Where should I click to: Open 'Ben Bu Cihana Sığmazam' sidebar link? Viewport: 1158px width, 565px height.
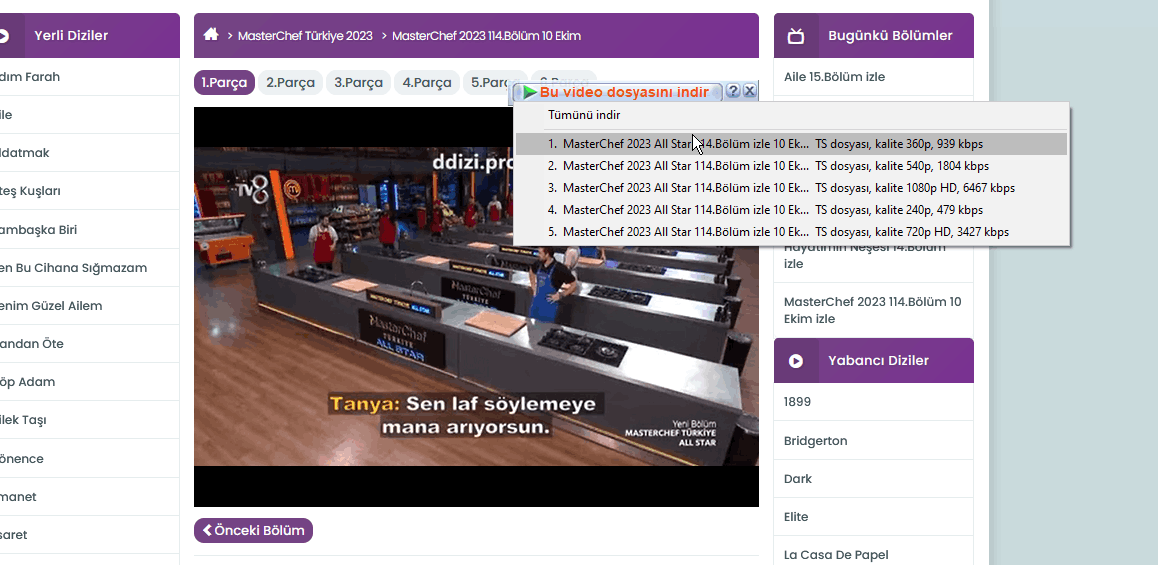pos(73,267)
